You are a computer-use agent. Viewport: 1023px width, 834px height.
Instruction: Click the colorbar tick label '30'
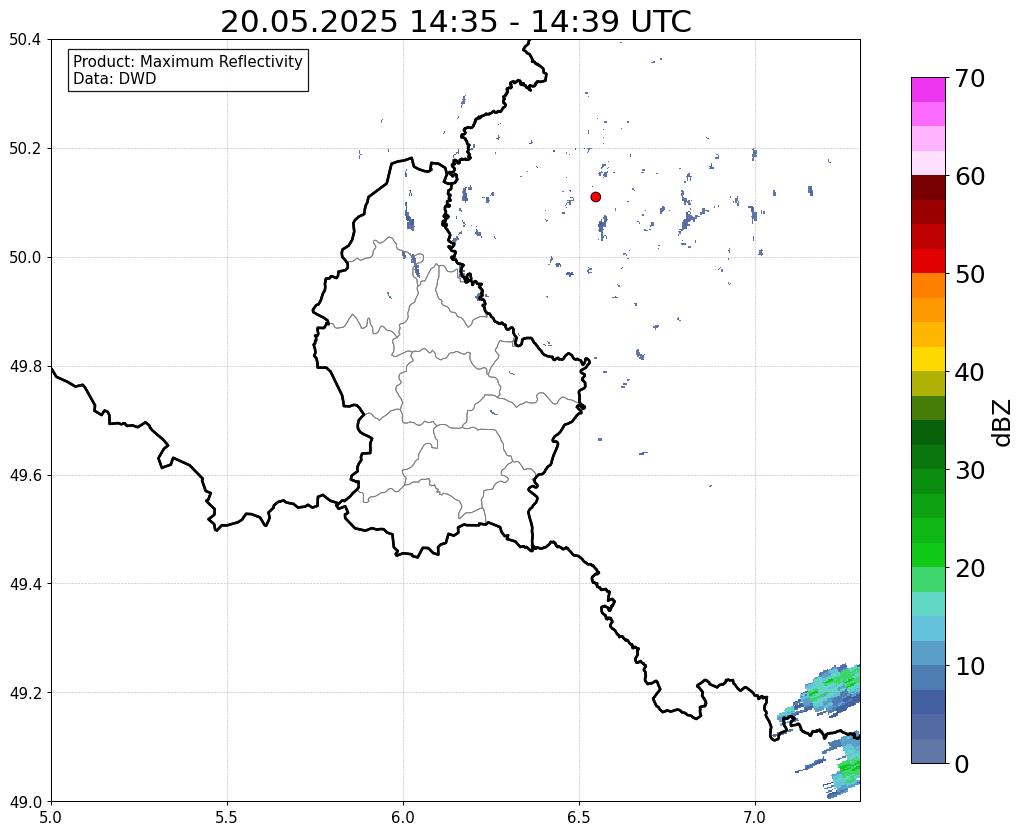click(x=970, y=470)
